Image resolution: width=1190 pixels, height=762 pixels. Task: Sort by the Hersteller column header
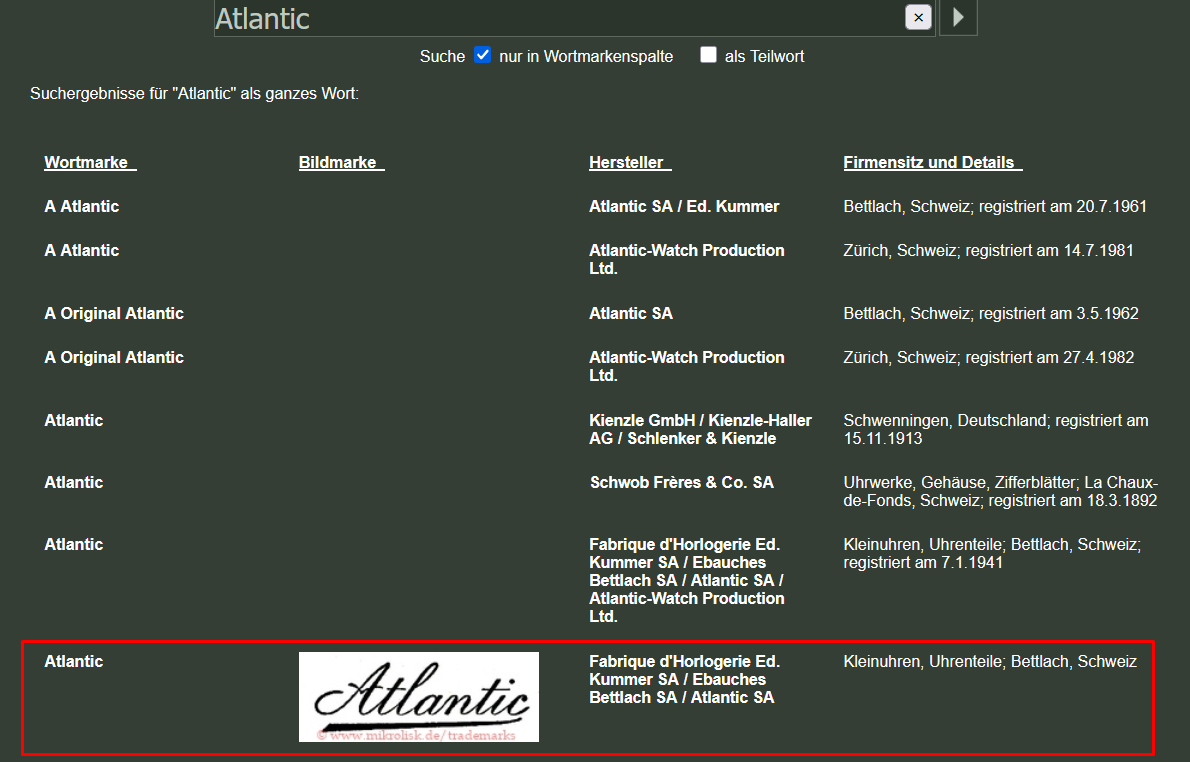pyautogui.click(x=630, y=162)
